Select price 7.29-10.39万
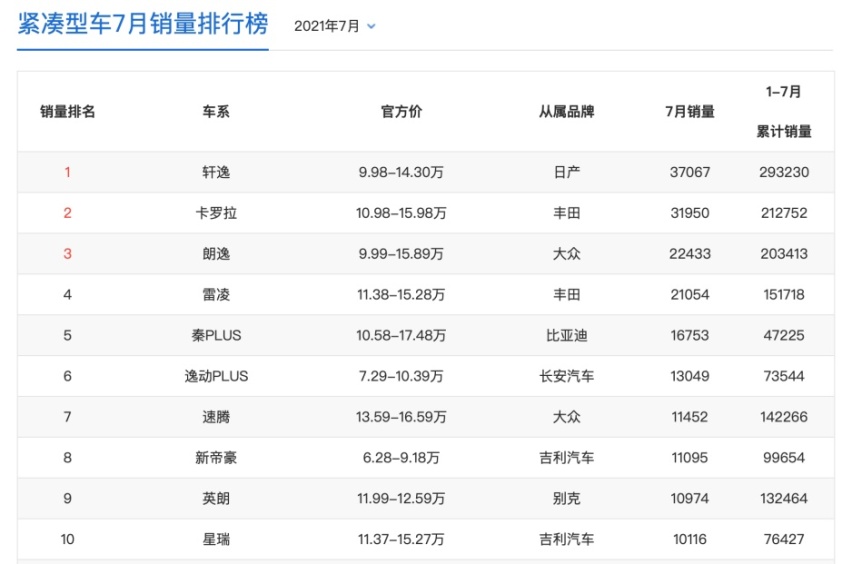 (401, 376)
